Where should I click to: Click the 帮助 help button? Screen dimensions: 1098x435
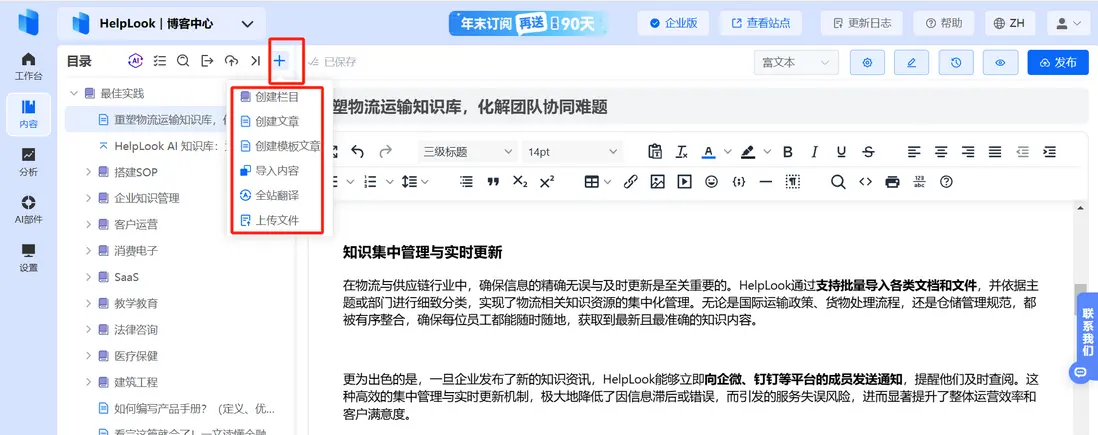944,23
